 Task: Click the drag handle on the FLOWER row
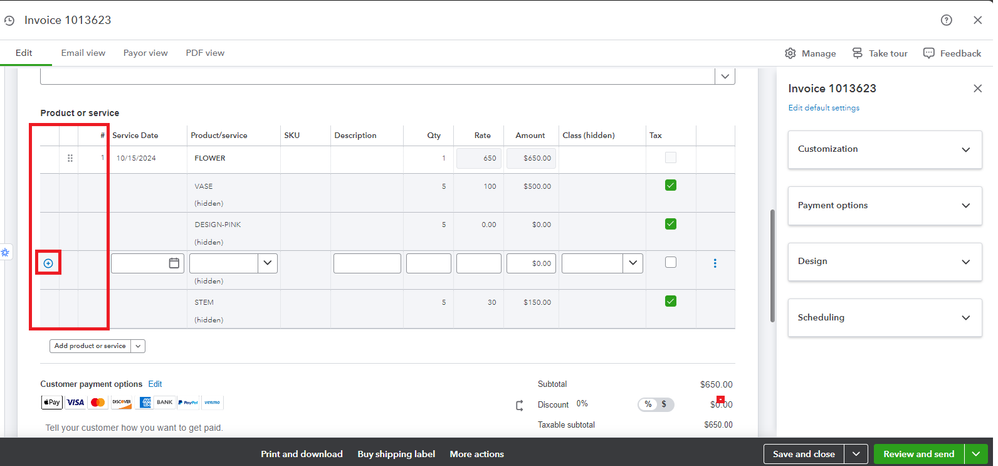(70, 158)
